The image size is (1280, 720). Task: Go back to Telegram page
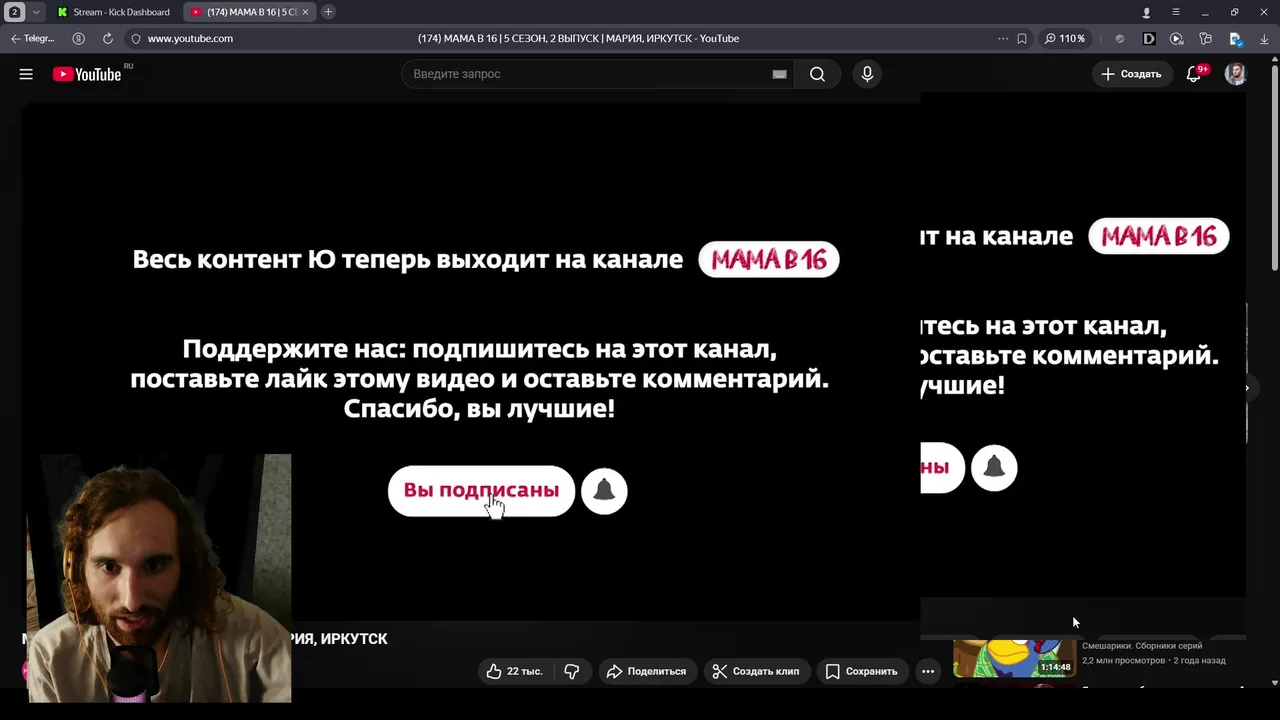click(x=32, y=39)
